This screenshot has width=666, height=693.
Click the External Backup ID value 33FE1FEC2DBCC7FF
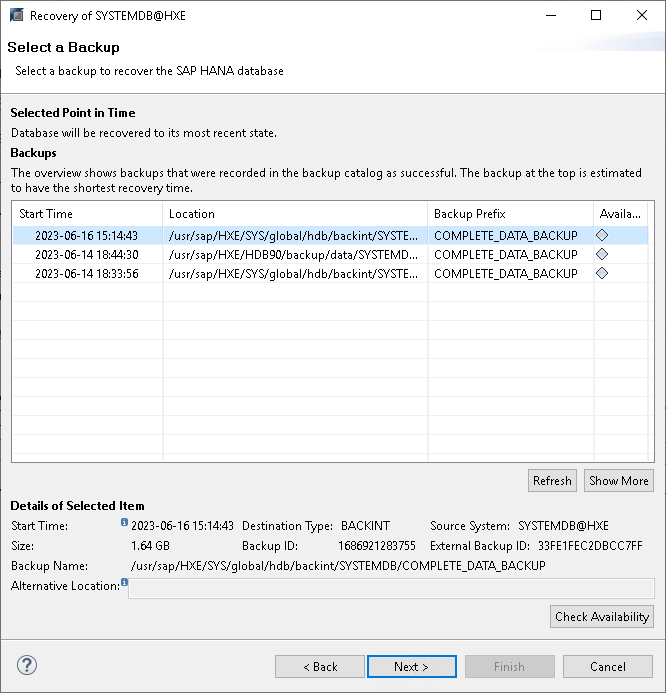[590, 546]
